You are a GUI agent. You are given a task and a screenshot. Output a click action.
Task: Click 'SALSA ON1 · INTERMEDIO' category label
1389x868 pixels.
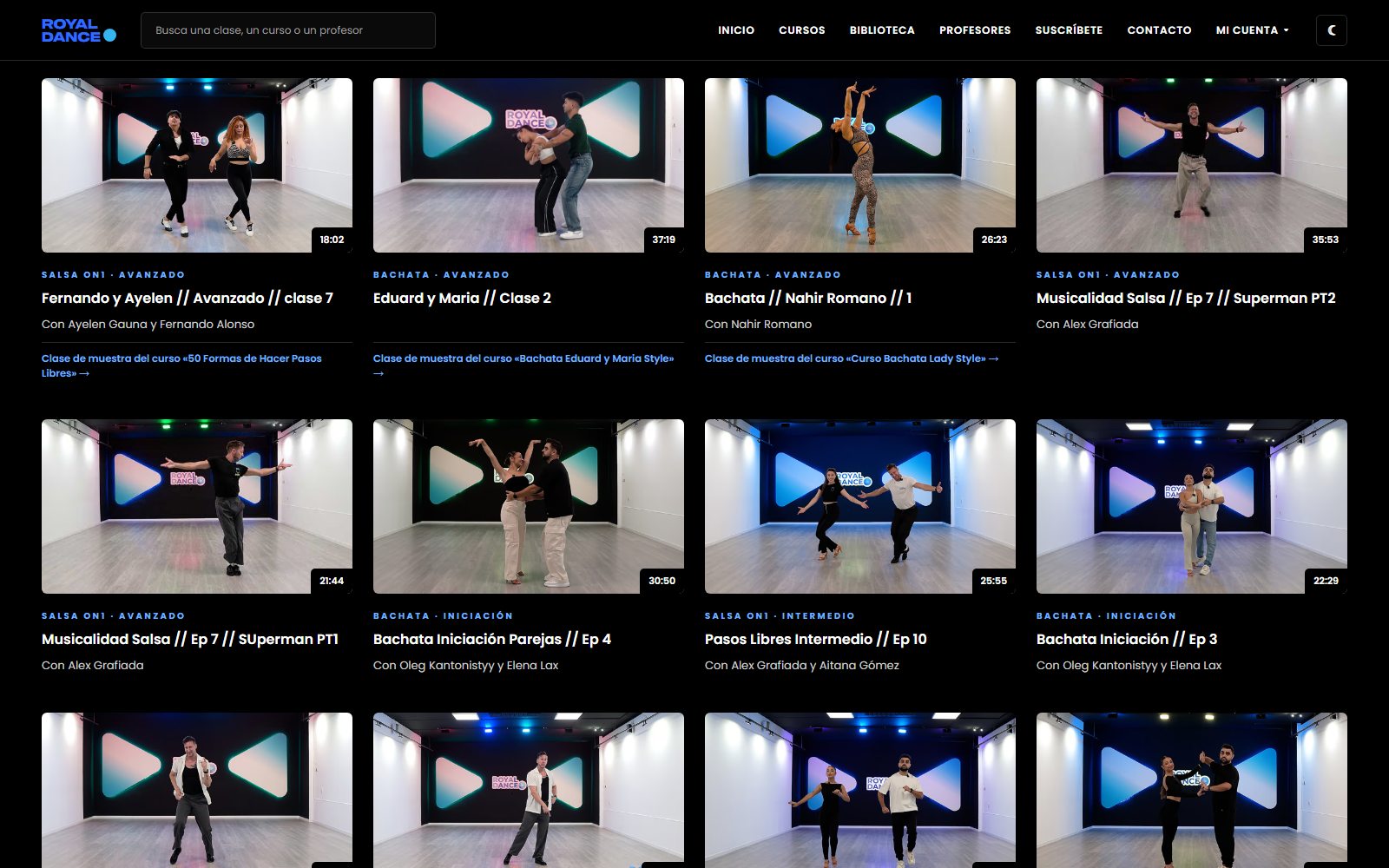780,615
